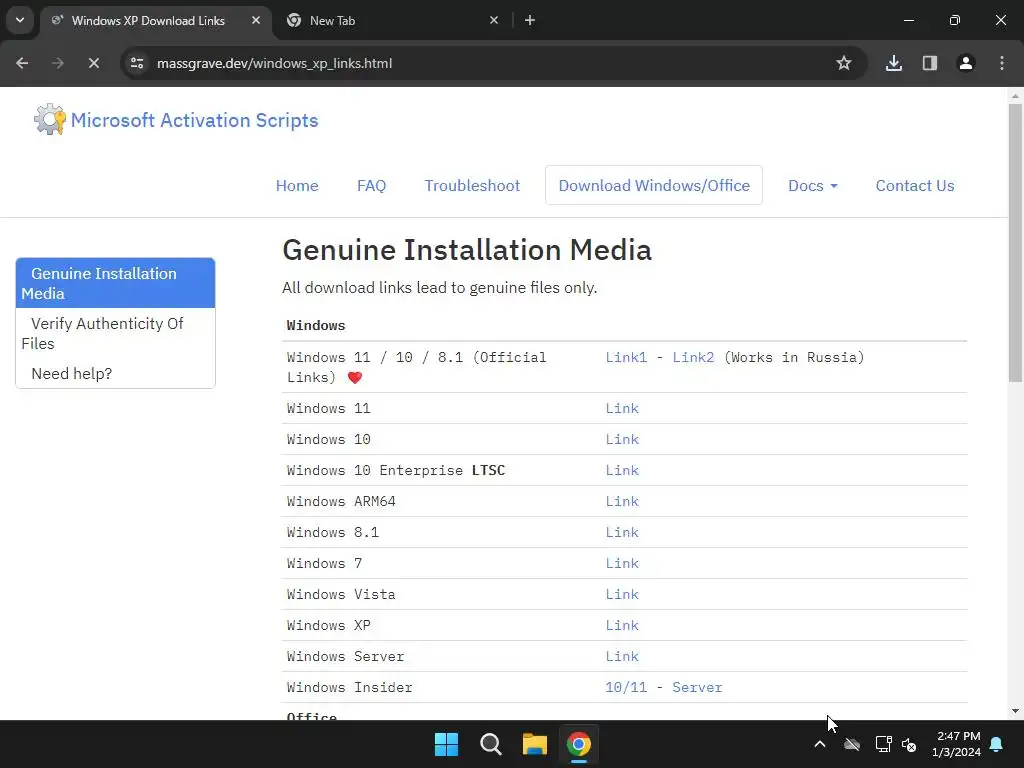Screen dimensions: 1024x768
Task: Click the Microsoft Activation Scripts gear logo
Action: point(50,120)
